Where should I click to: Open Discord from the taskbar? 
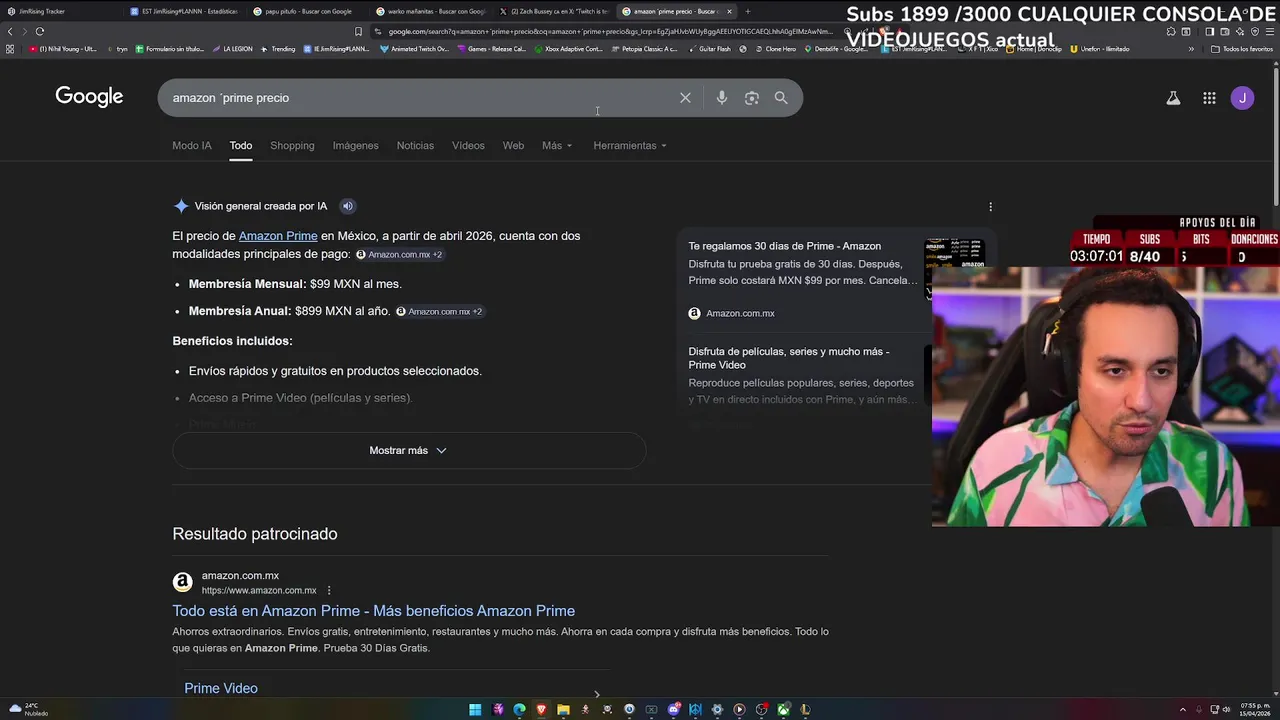point(673,710)
